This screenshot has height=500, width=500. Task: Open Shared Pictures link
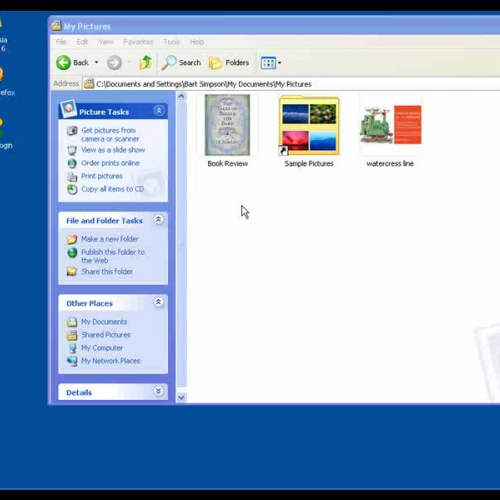click(x=106, y=335)
